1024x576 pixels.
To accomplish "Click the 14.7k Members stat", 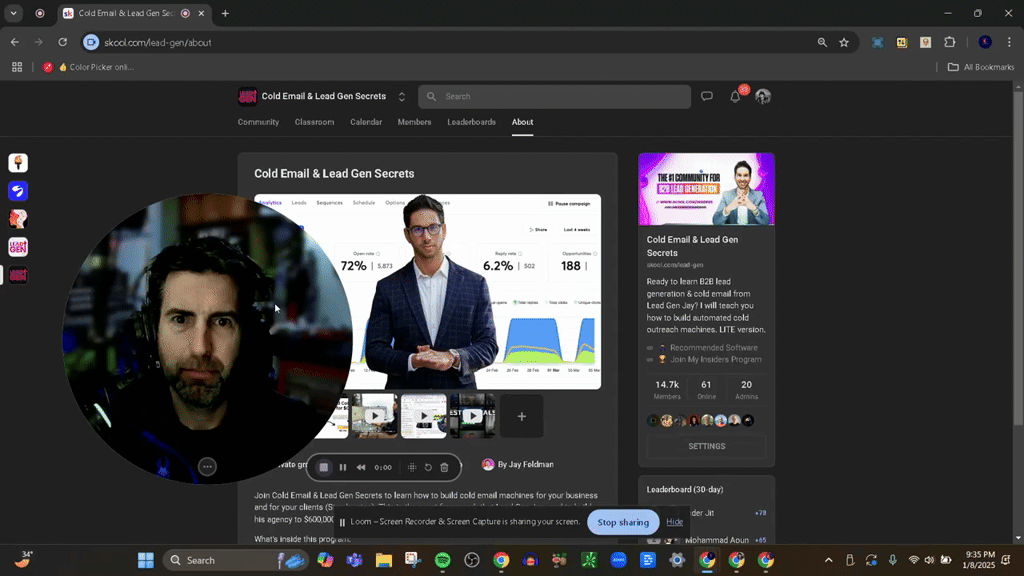I will 667,389.
